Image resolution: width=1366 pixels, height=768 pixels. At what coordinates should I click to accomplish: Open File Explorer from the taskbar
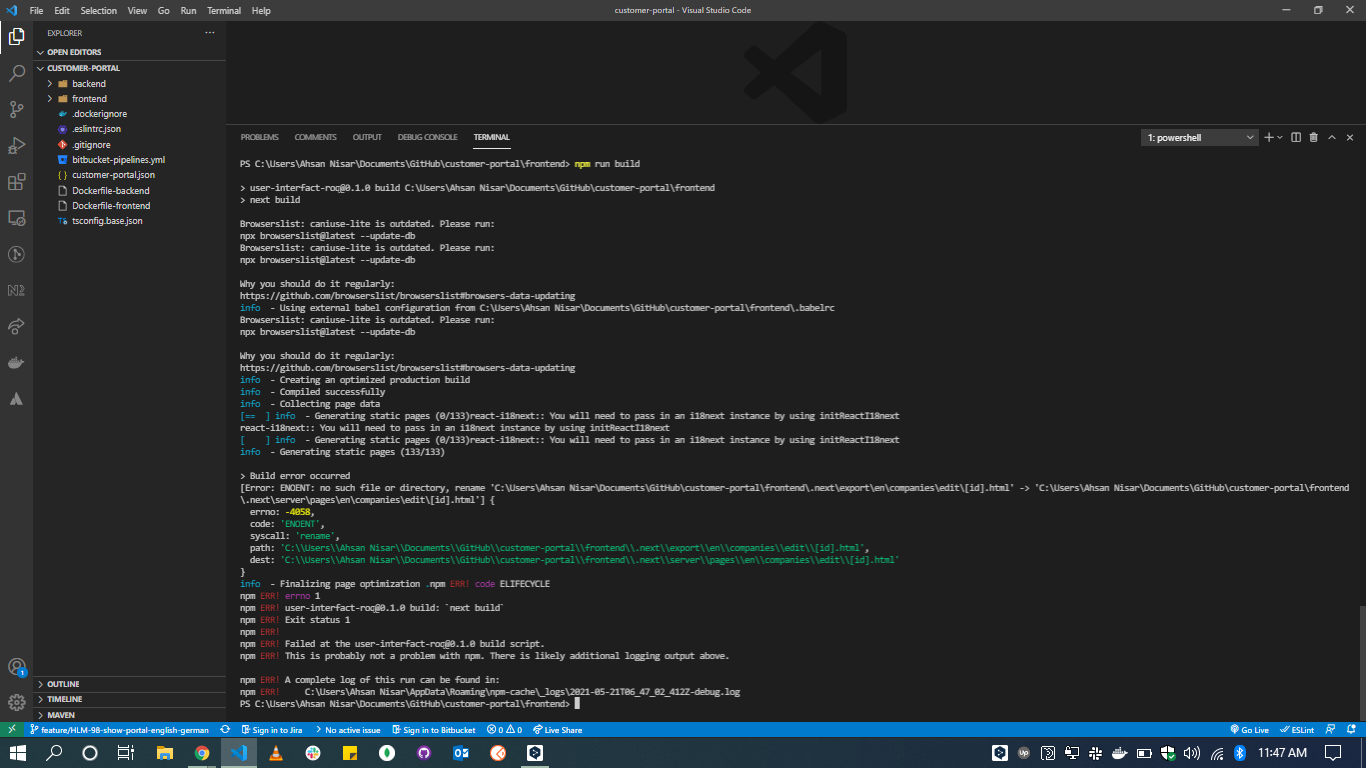point(165,753)
